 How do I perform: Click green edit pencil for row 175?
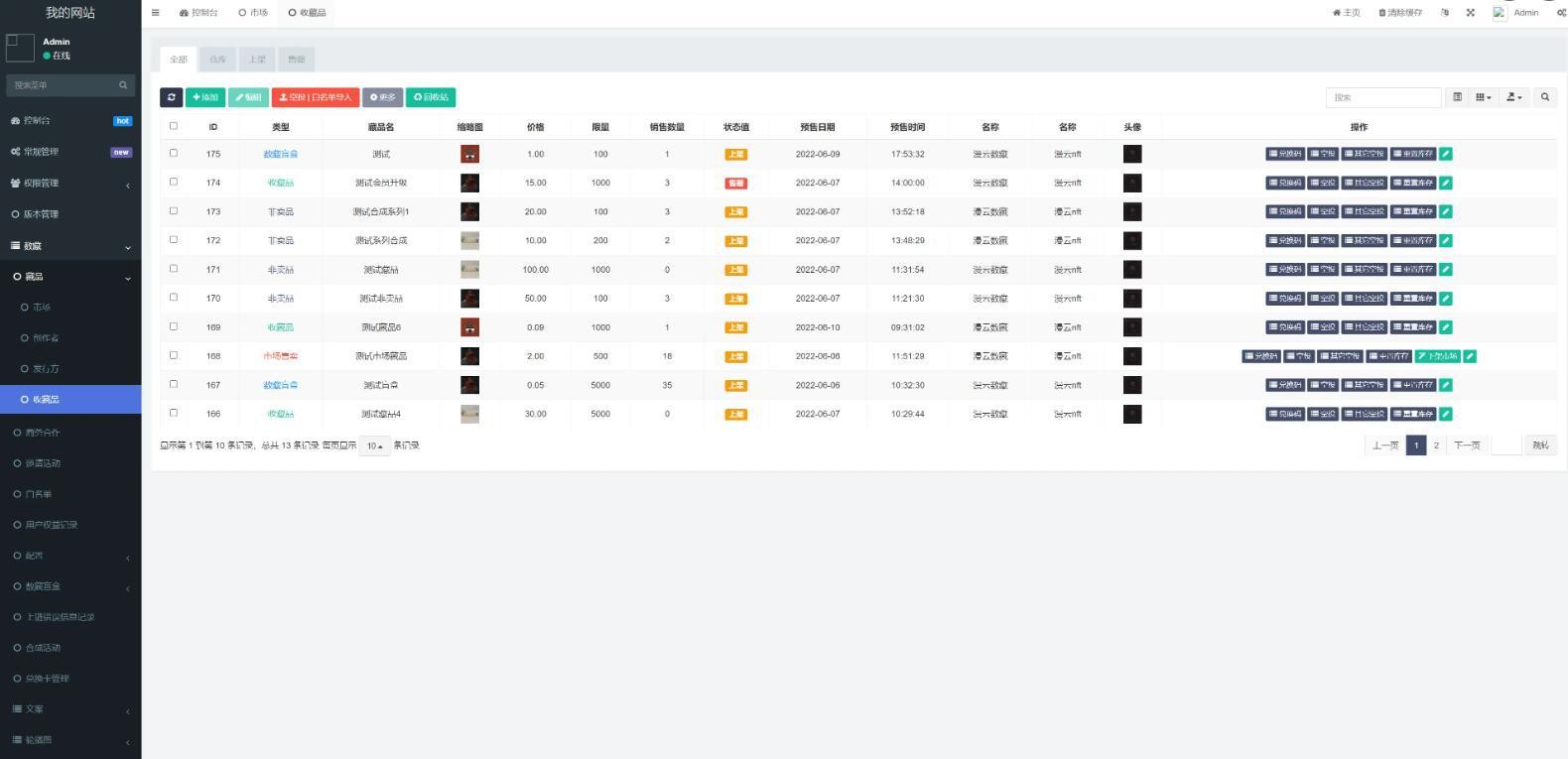pyautogui.click(x=1446, y=154)
